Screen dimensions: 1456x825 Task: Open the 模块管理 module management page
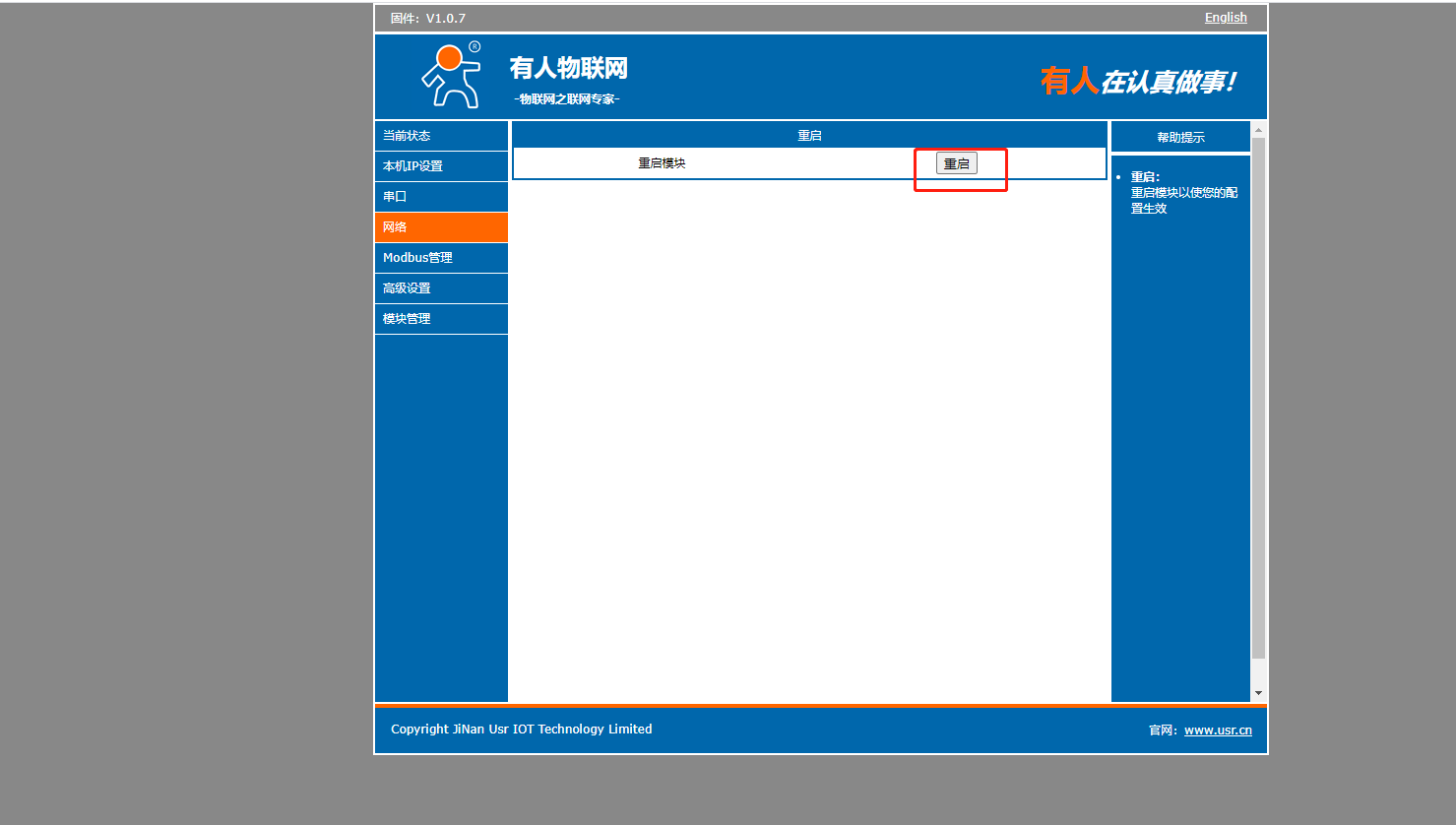coord(407,319)
